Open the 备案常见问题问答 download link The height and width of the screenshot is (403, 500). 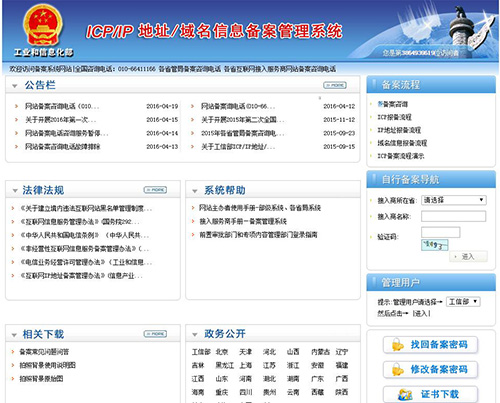point(44,352)
